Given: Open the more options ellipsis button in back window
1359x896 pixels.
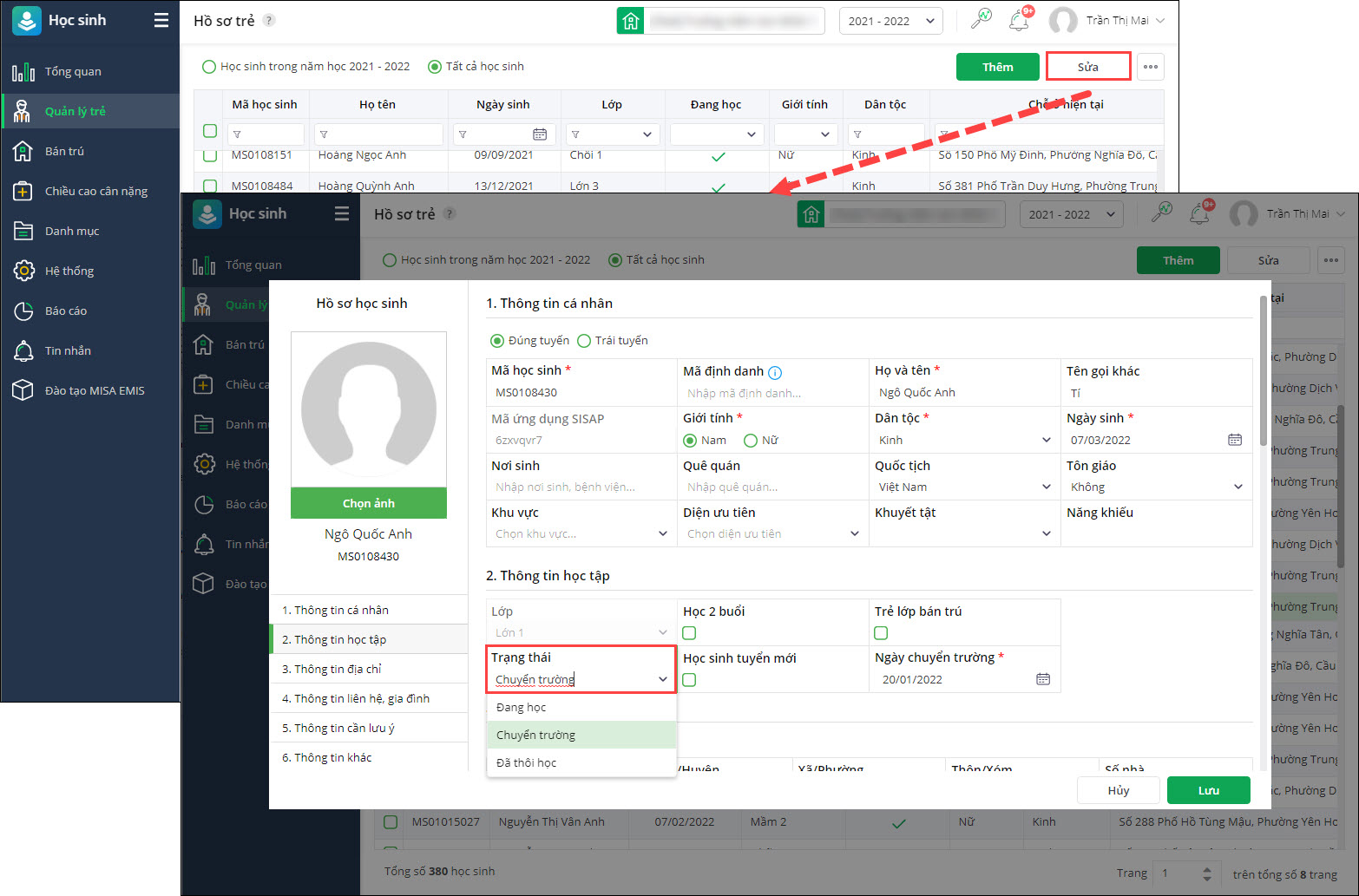Looking at the screenshot, I should (x=1151, y=67).
